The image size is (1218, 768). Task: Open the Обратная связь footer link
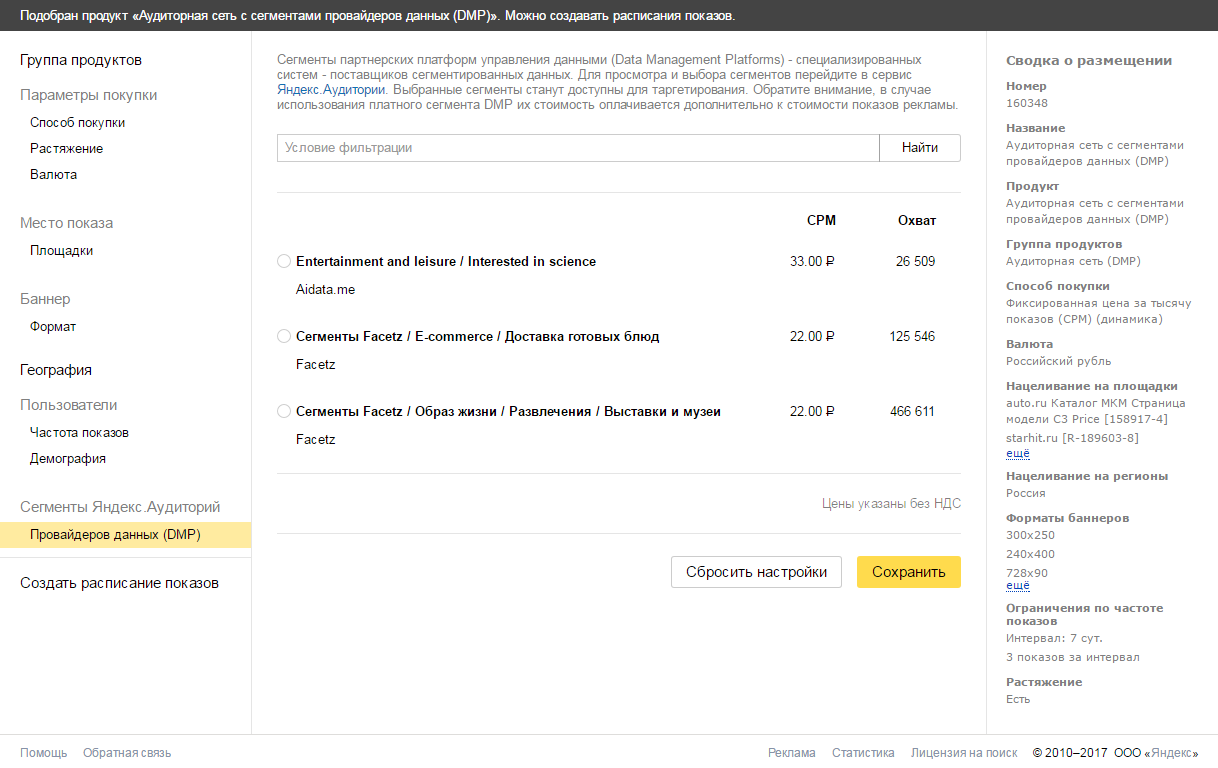click(127, 753)
